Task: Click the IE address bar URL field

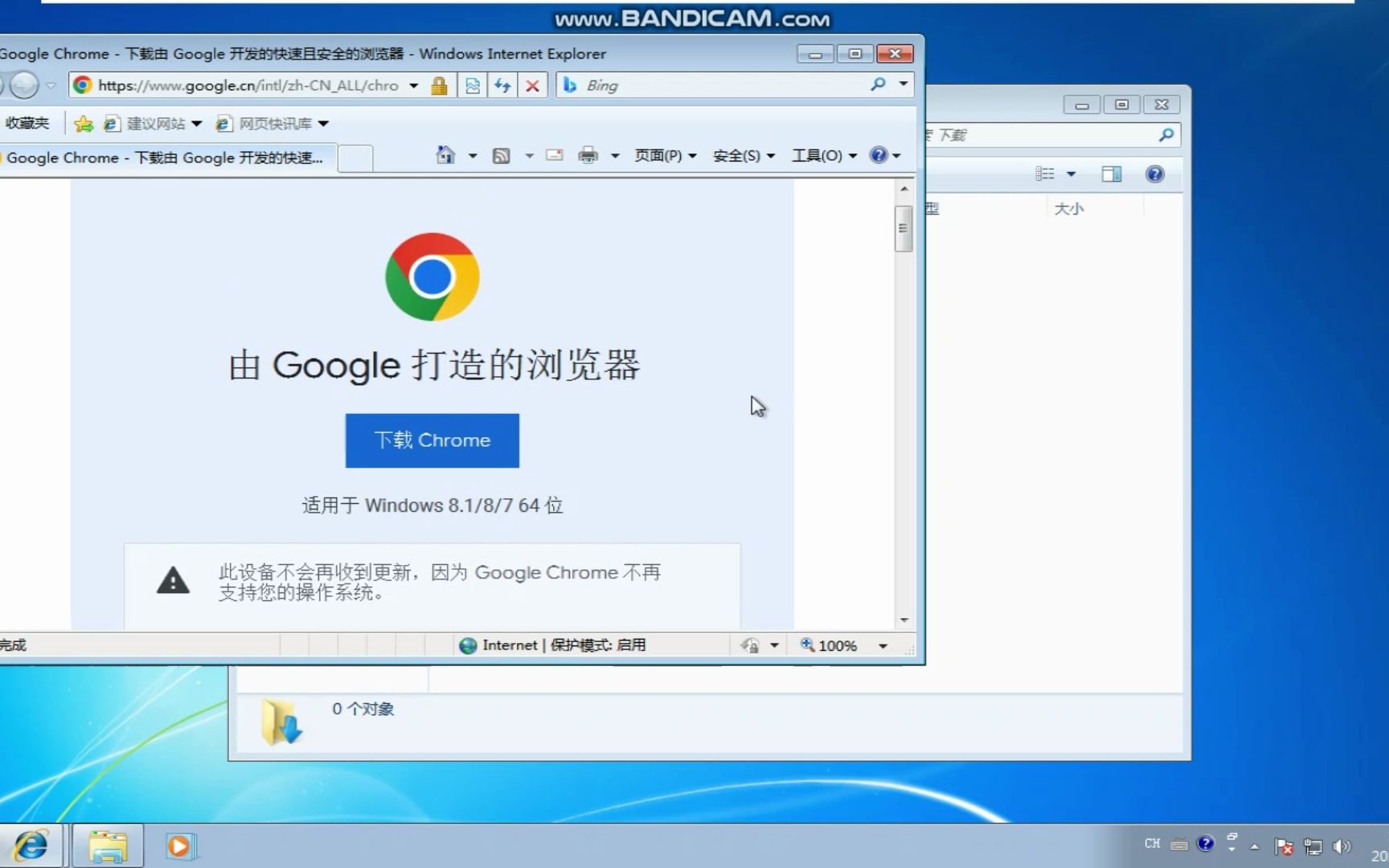Action: click(248, 85)
